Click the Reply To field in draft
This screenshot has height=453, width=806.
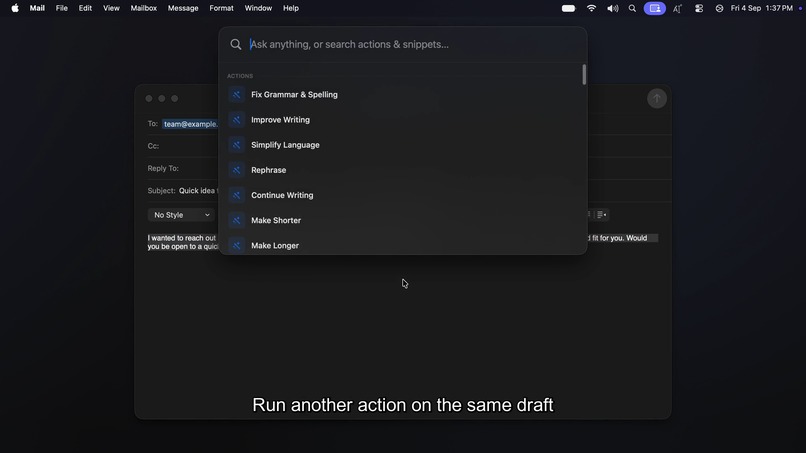[182, 168]
